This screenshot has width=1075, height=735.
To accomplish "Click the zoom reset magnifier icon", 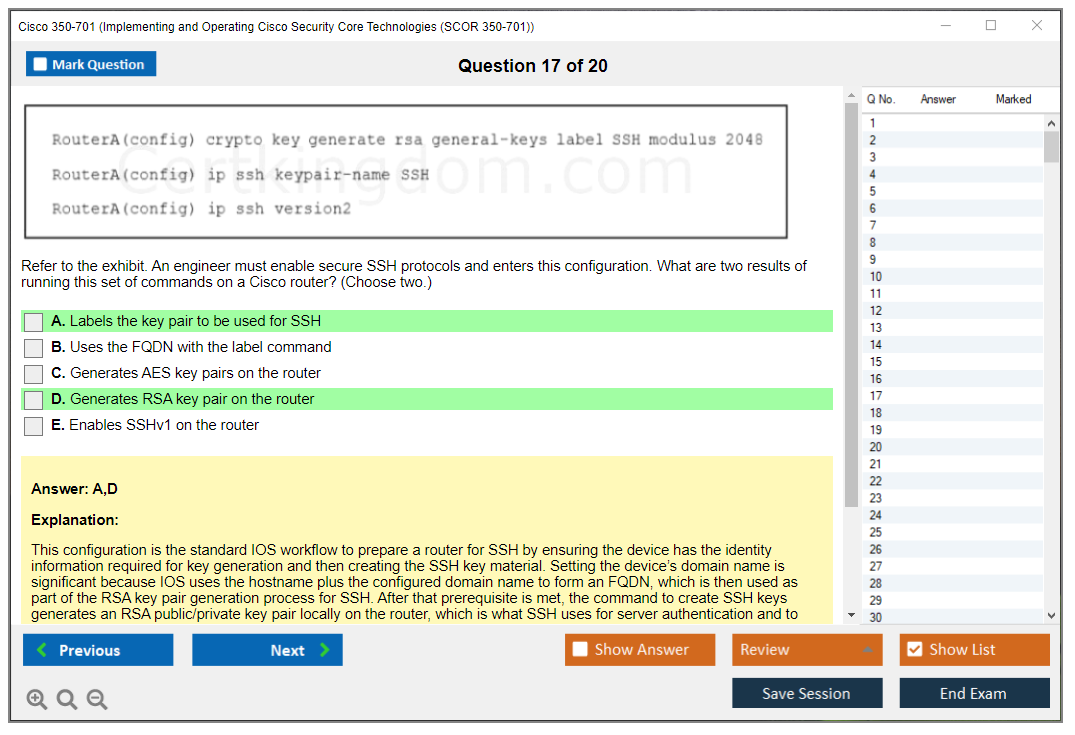I will [x=67, y=699].
